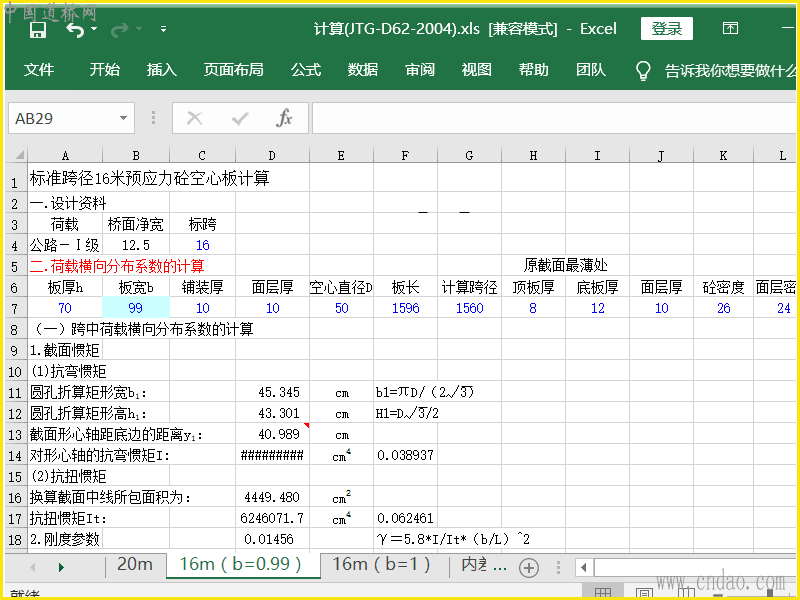Click the formula text γ=5.8*I/It*(b/L)^2
Image resolution: width=800 pixels, height=600 pixels.
[453, 539]
